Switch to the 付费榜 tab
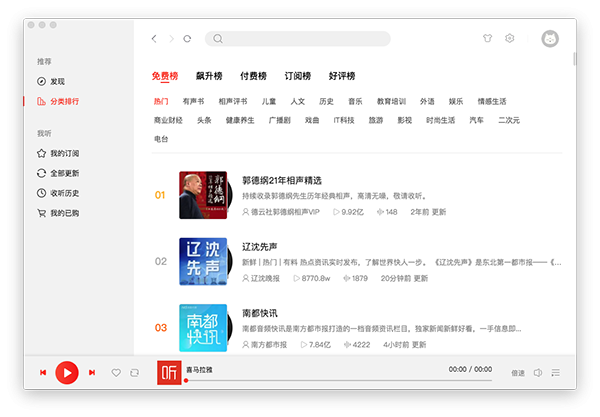 [254, 76]
